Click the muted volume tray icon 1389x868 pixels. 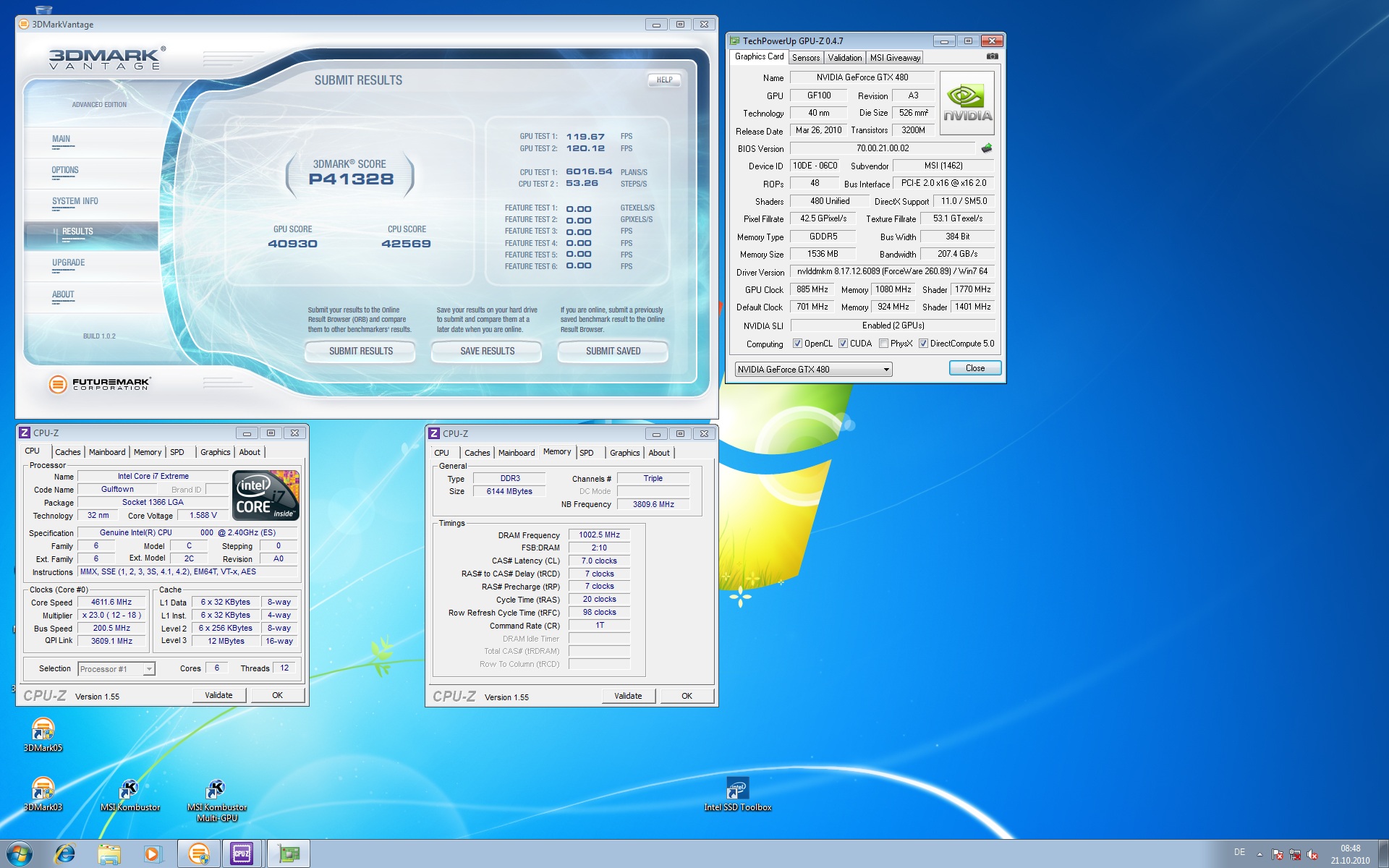tap(1312, 854)
